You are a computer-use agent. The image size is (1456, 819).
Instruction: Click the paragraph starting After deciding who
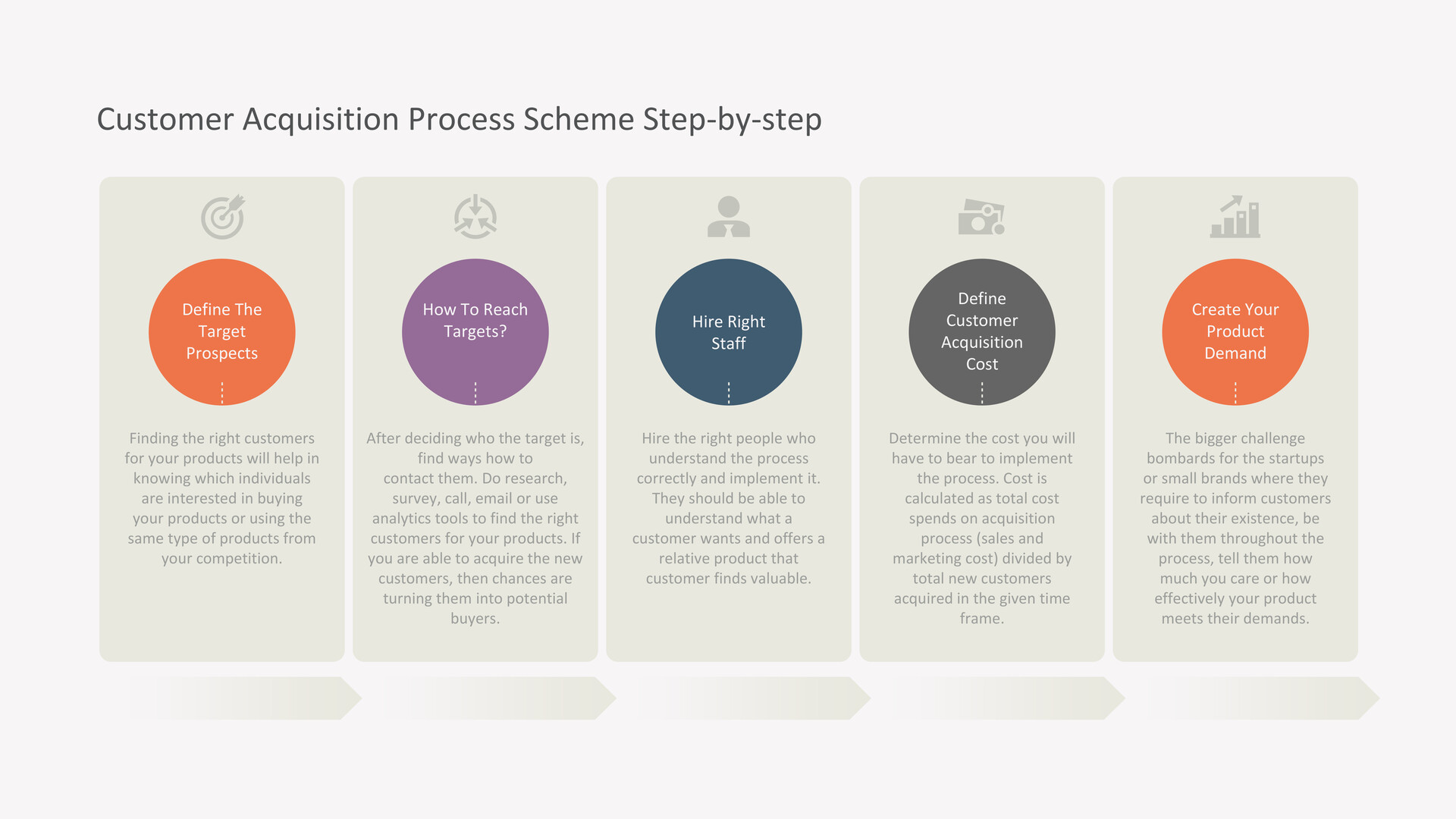coord(475,528)
